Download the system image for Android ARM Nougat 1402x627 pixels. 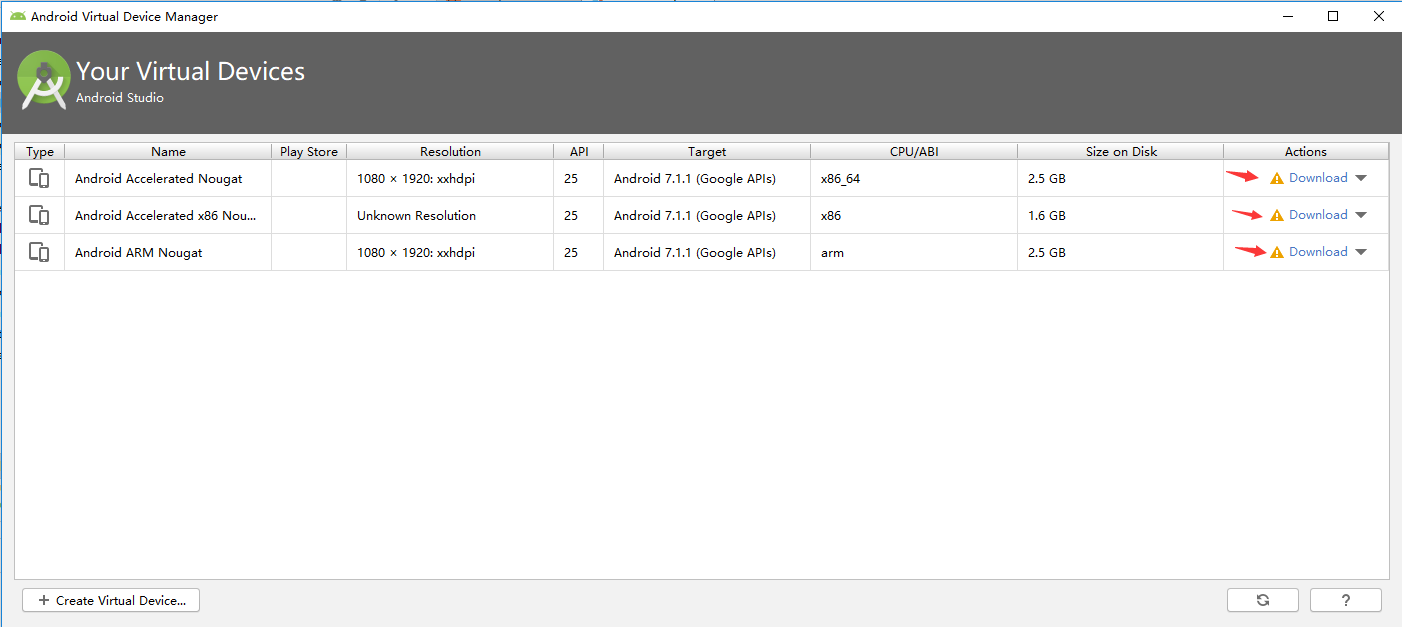1318,252
